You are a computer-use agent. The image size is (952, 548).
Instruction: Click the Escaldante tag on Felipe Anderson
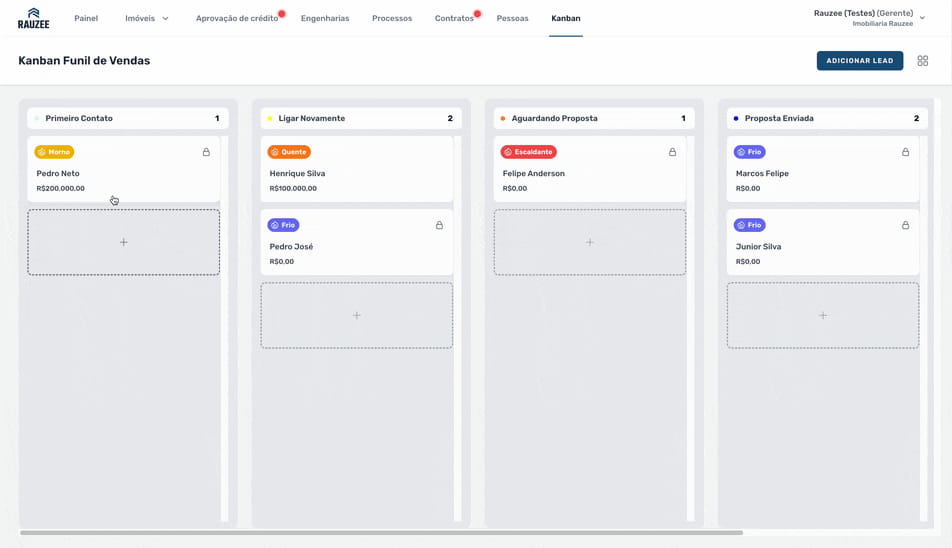(x=528, y=152)
